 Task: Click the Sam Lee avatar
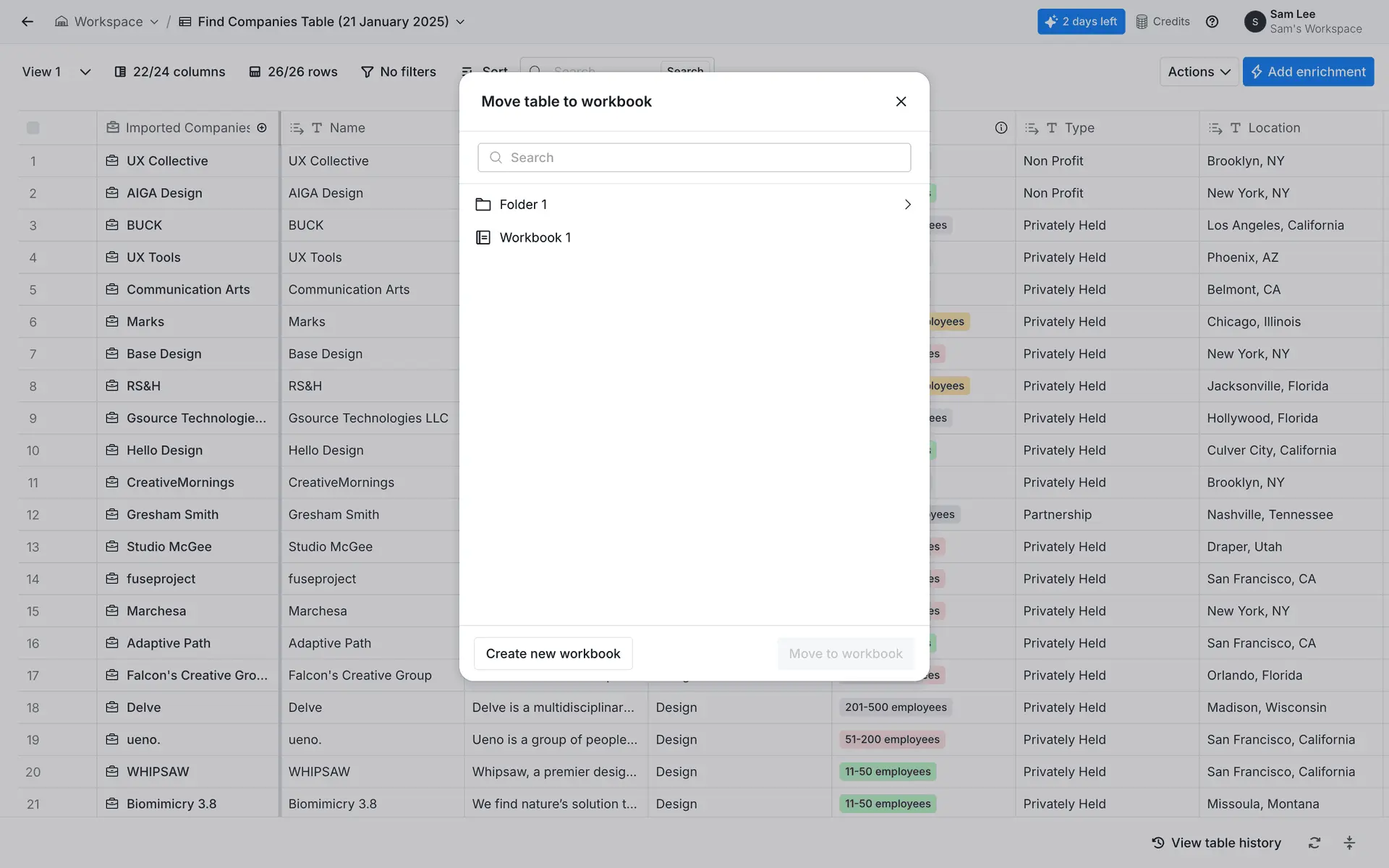coord(1254,22)
